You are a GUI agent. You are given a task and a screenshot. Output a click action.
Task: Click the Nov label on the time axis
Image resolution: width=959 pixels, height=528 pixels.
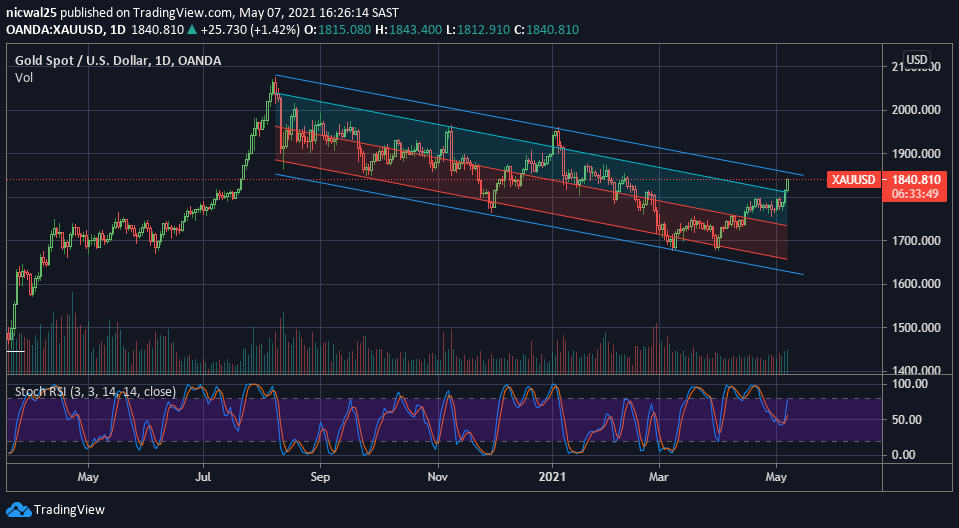coord(438,477)
